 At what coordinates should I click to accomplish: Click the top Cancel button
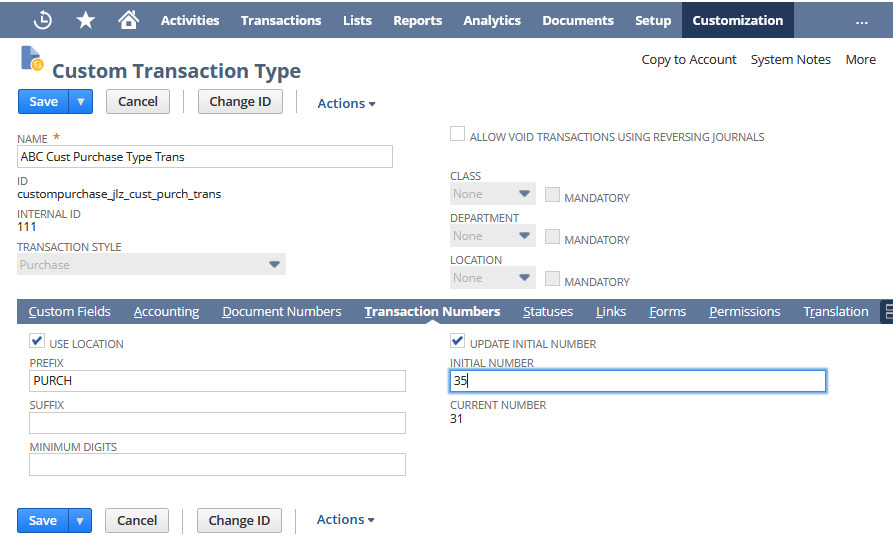[x=138, y=101]
